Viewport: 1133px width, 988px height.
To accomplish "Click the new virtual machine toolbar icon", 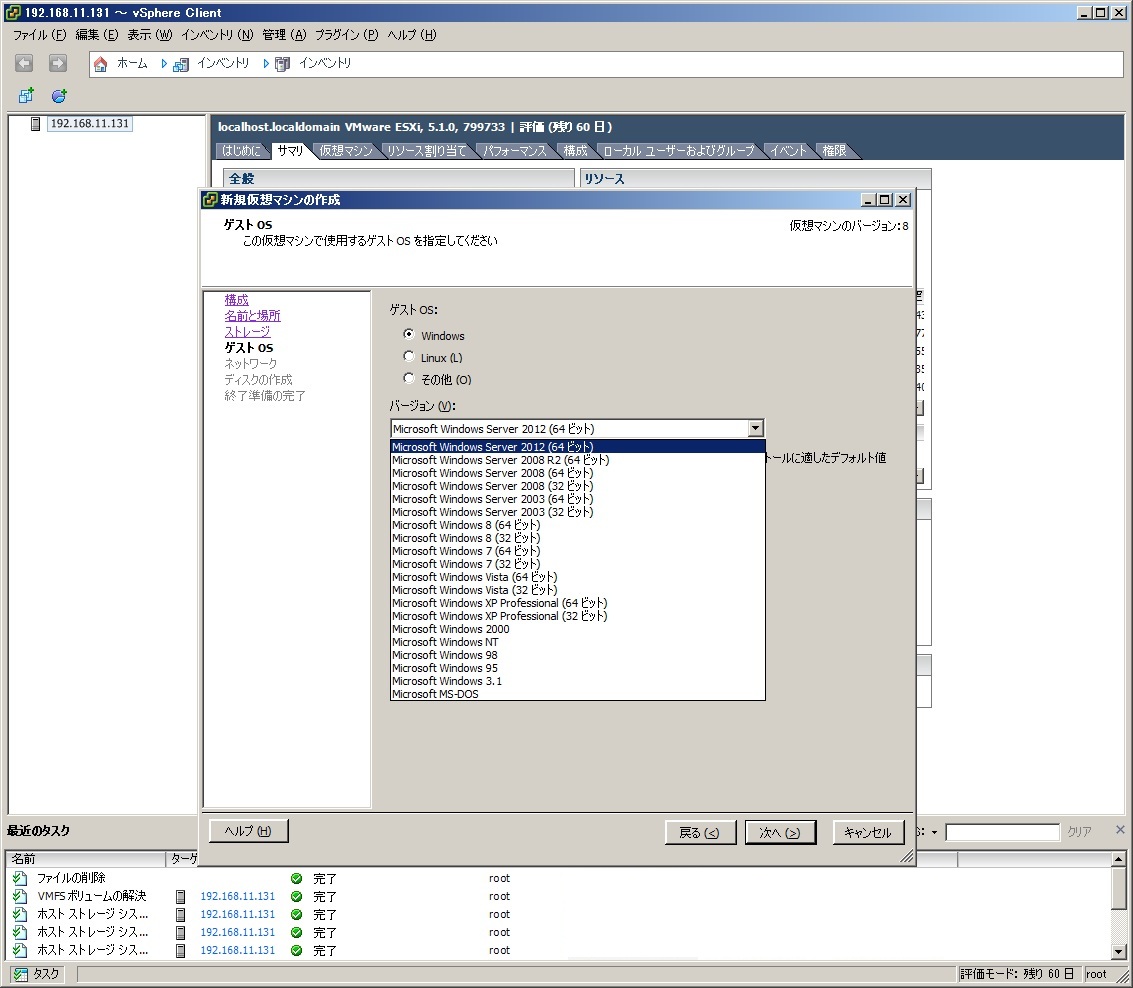I will point(26,95).
